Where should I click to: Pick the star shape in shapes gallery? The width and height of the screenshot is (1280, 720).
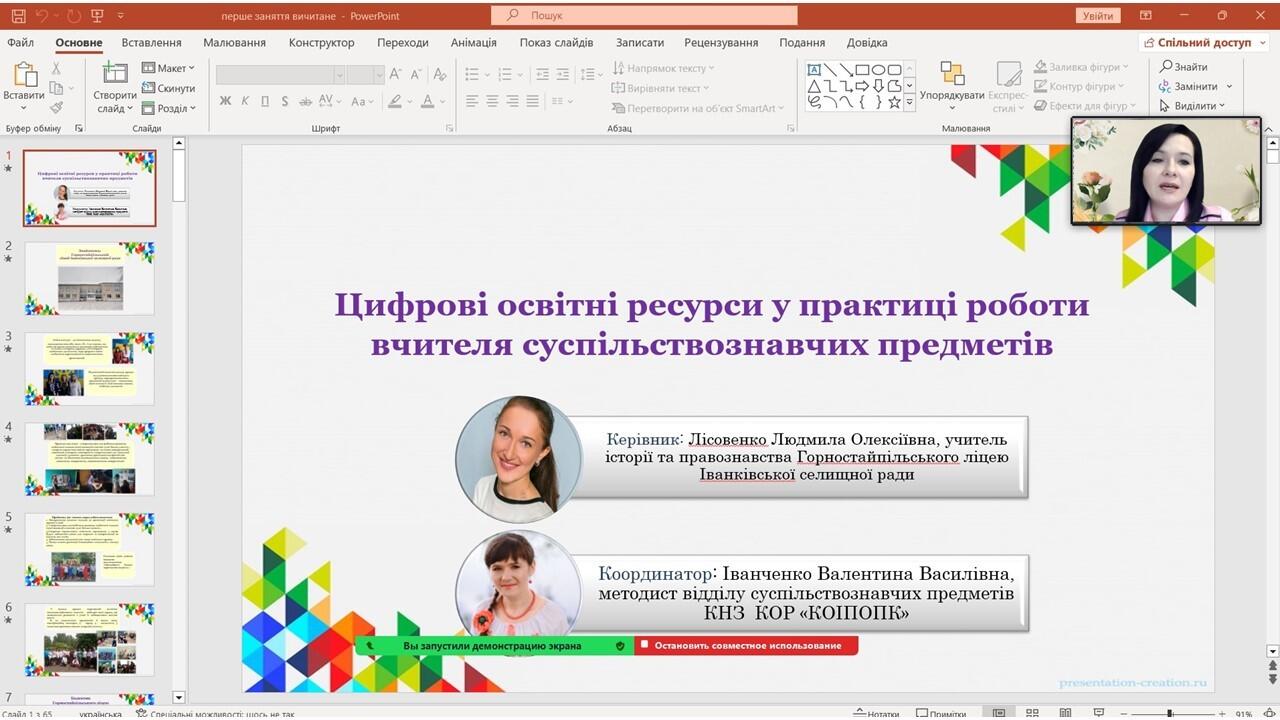[895, 102]
